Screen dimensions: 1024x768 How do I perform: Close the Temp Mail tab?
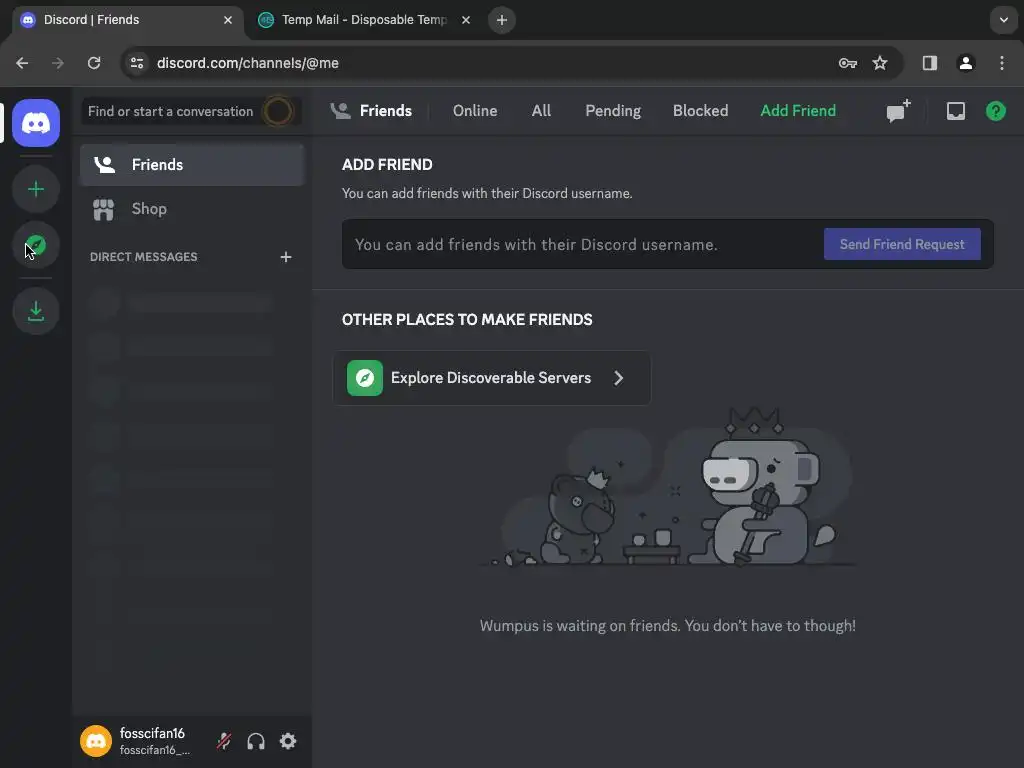pyautogui.click(x=466, y=20)
